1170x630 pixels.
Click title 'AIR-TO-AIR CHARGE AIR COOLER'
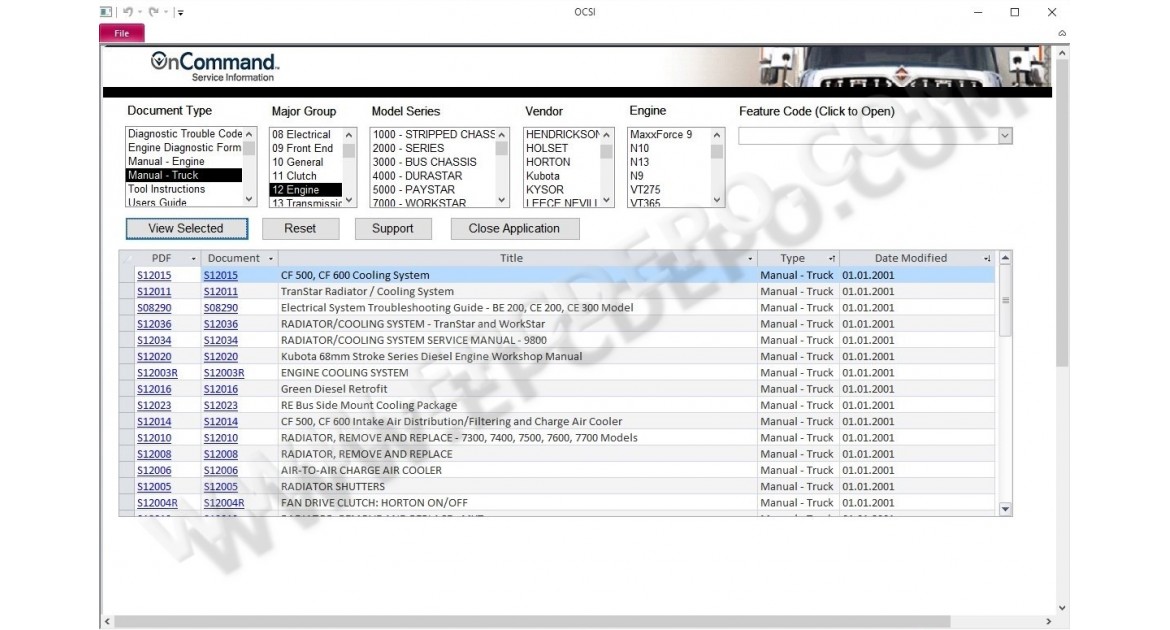tap(361, 471)
